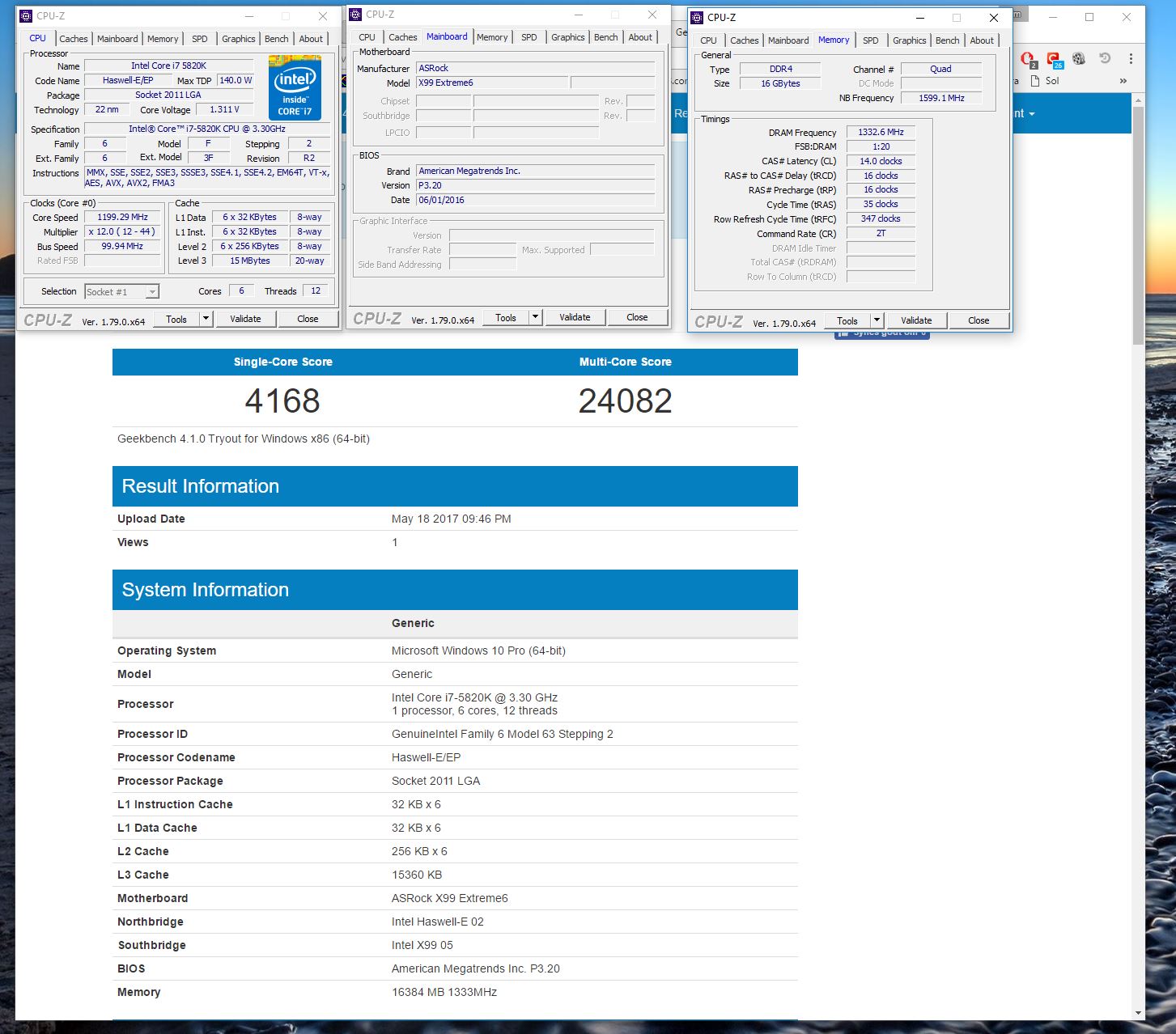Click the CAS# Latency value 14.0 clocks
The image size is (1176, 1034).
(x=881, y=161)
